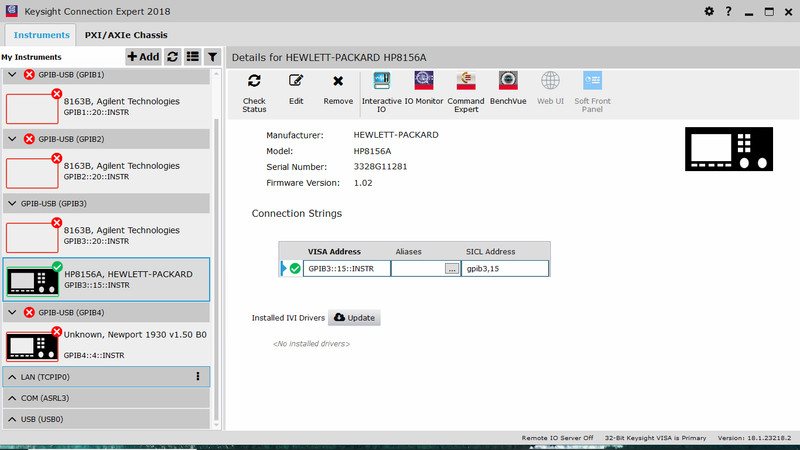This screenshot has width=800, height=450.
Task: Open the LAN (TCPIP0) three-dot menu
Action: click(198, 377)
